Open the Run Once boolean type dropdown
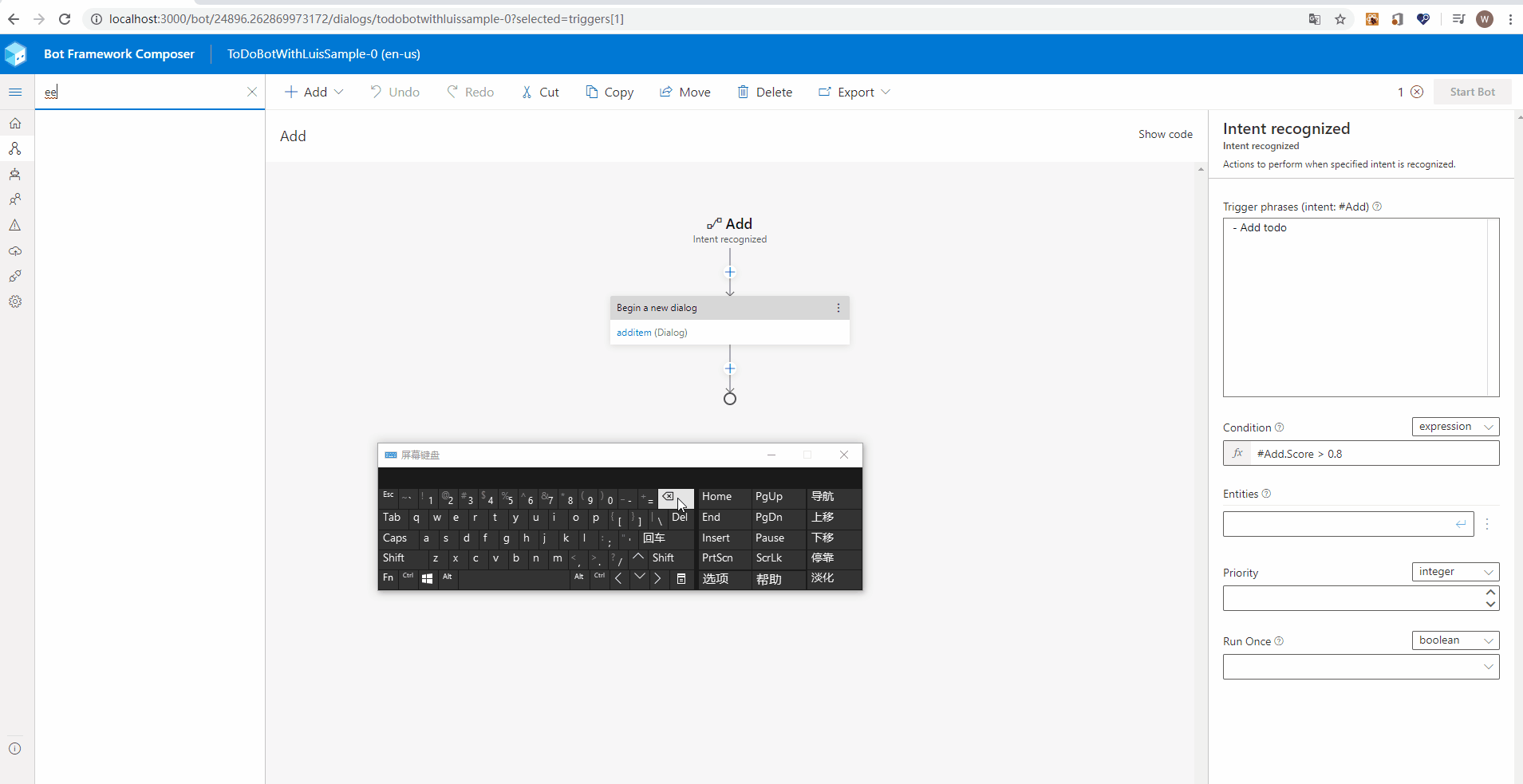Viewport: 1523px width, 784px height. (1455, 640)
